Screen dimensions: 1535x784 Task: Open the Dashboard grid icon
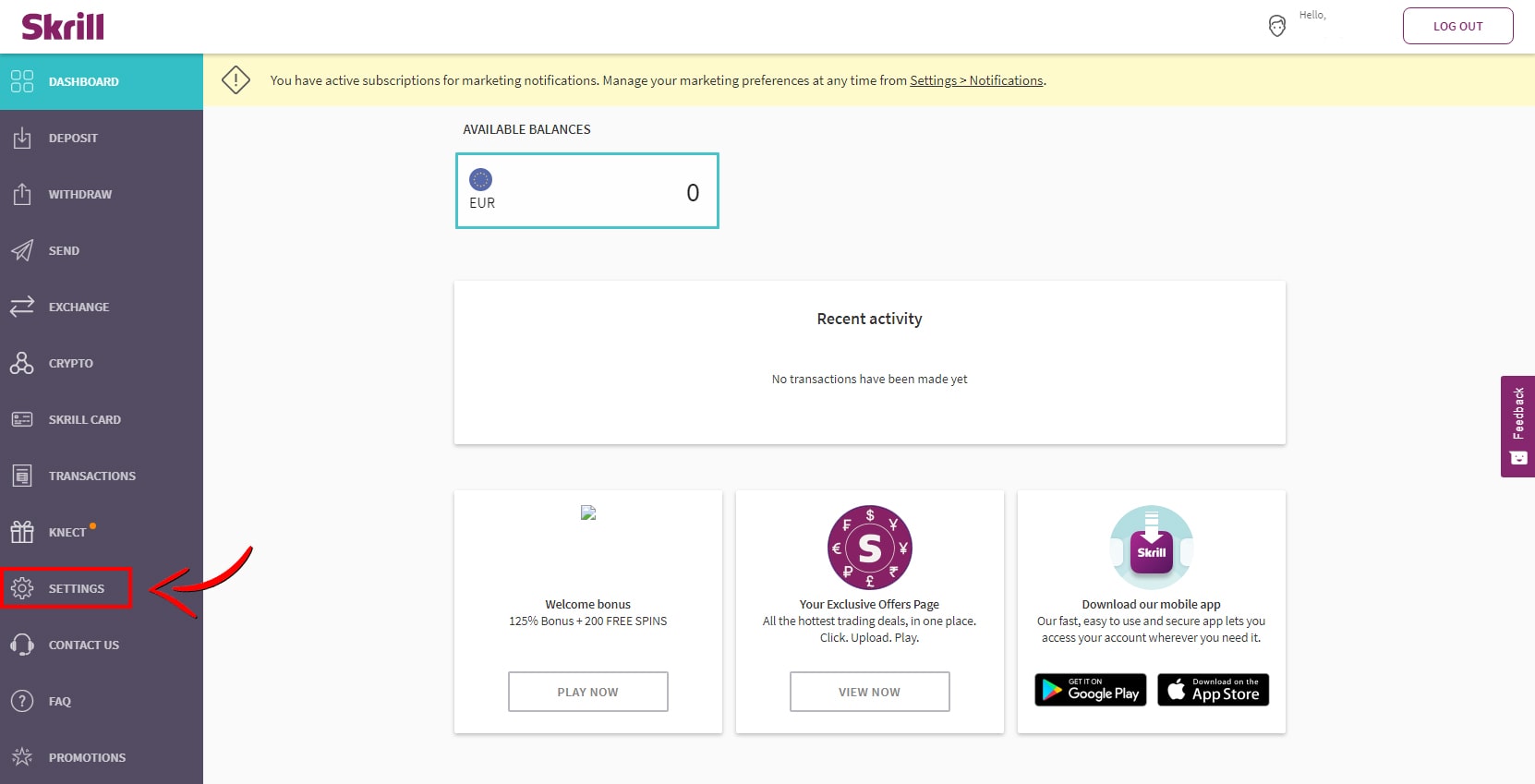tap(22, 81)
